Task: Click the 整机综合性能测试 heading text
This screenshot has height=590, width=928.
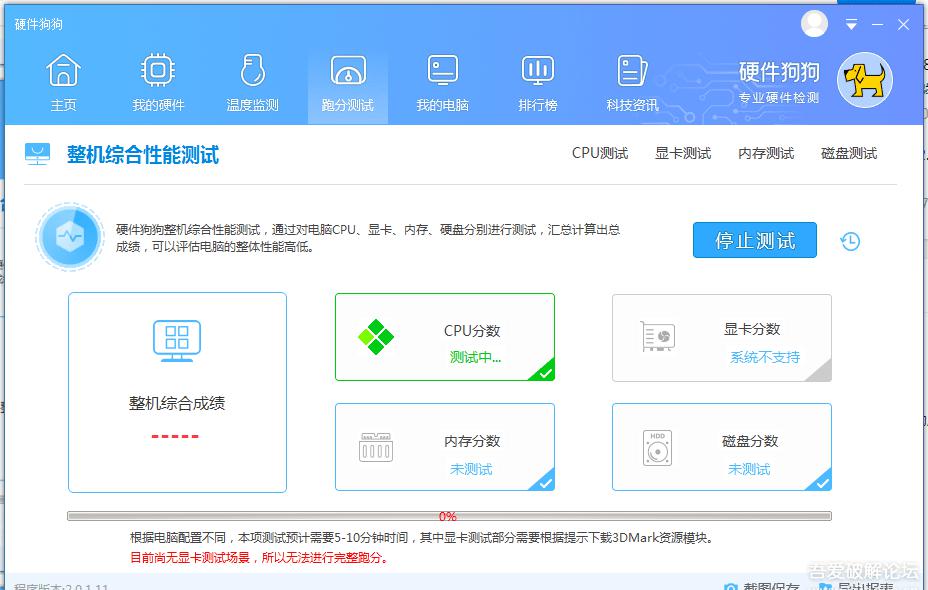Action: [x=143, y=154]
